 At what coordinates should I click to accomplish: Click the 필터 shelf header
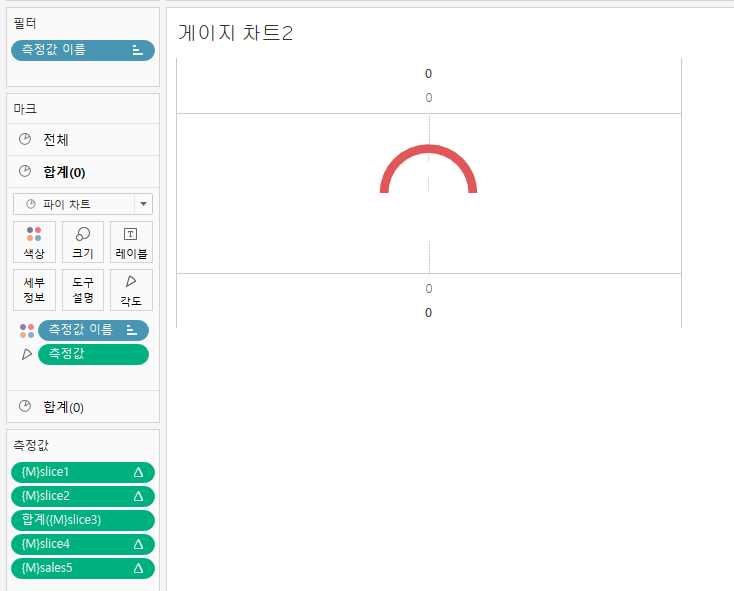click(25, 23)
